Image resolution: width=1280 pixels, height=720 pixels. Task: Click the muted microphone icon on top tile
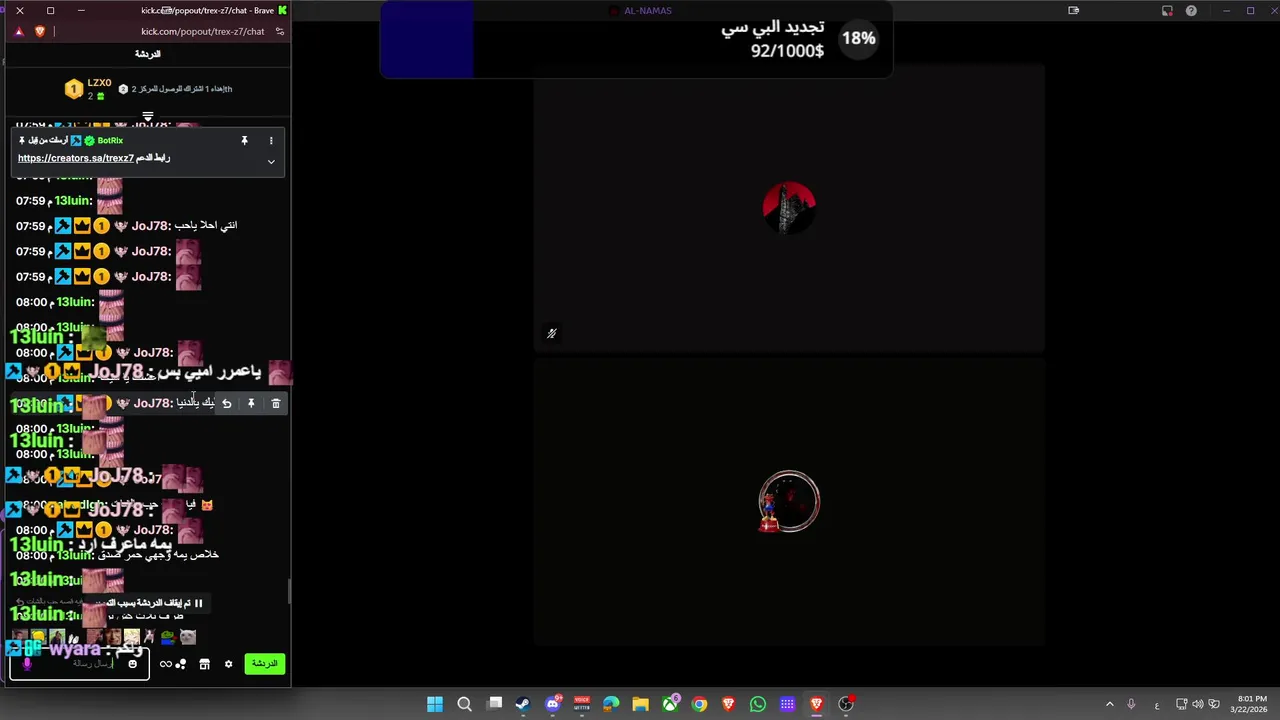(552, 334)
